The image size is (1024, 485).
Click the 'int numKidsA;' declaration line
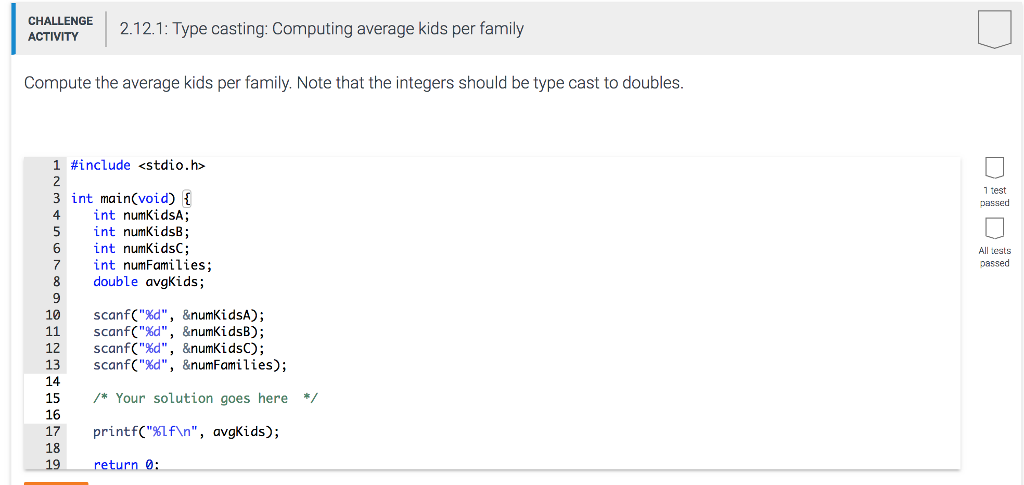tap(141, 215)
